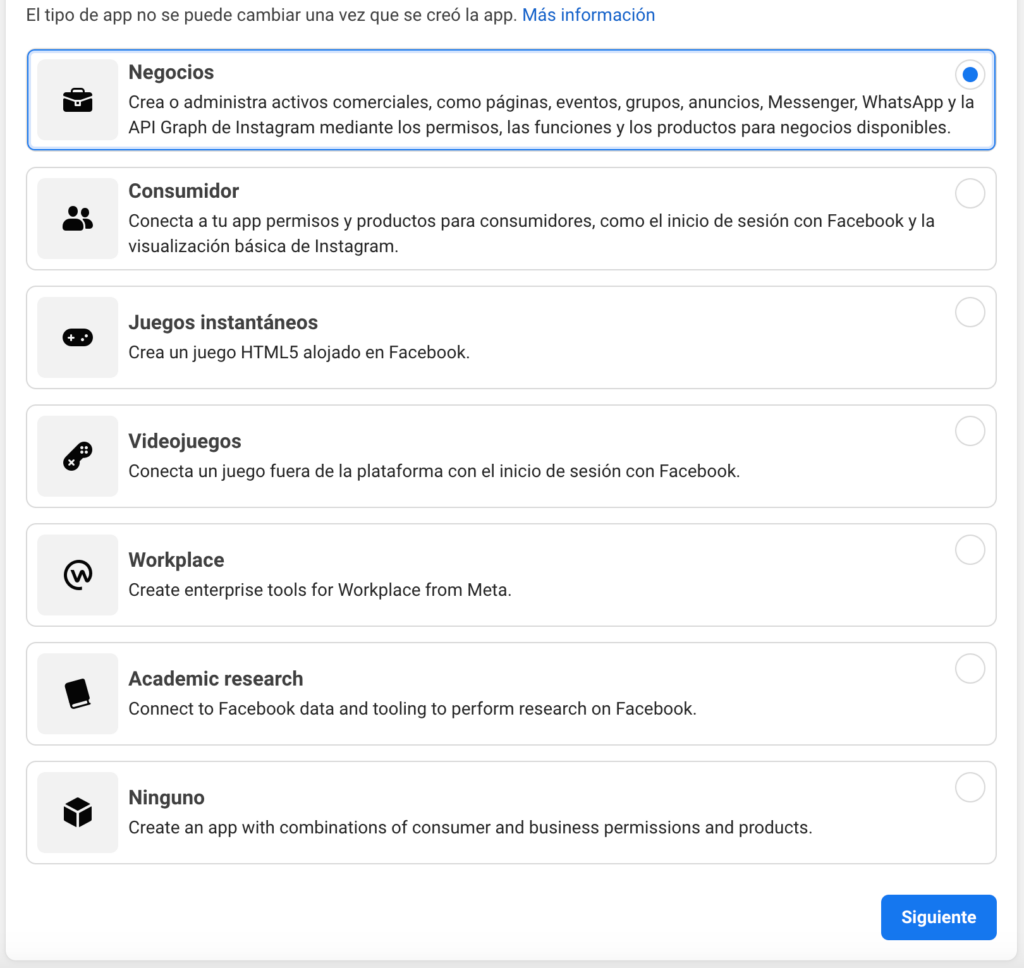1024x968 pixels.
Task: Click the Workplace logo icon
Action: click(x=77, y=575)
